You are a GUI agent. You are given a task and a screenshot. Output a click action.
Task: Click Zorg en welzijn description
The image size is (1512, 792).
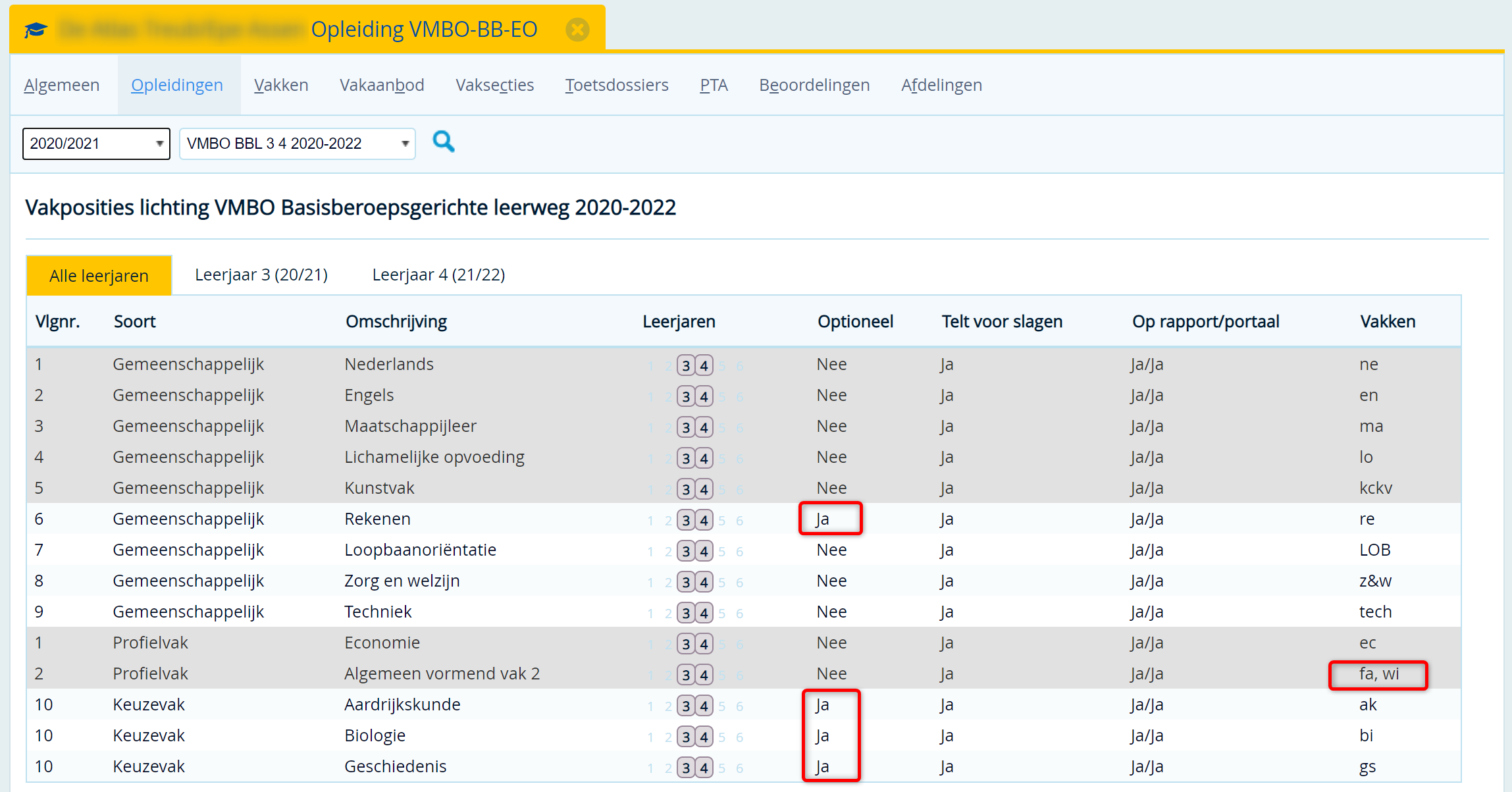(402, 581)
